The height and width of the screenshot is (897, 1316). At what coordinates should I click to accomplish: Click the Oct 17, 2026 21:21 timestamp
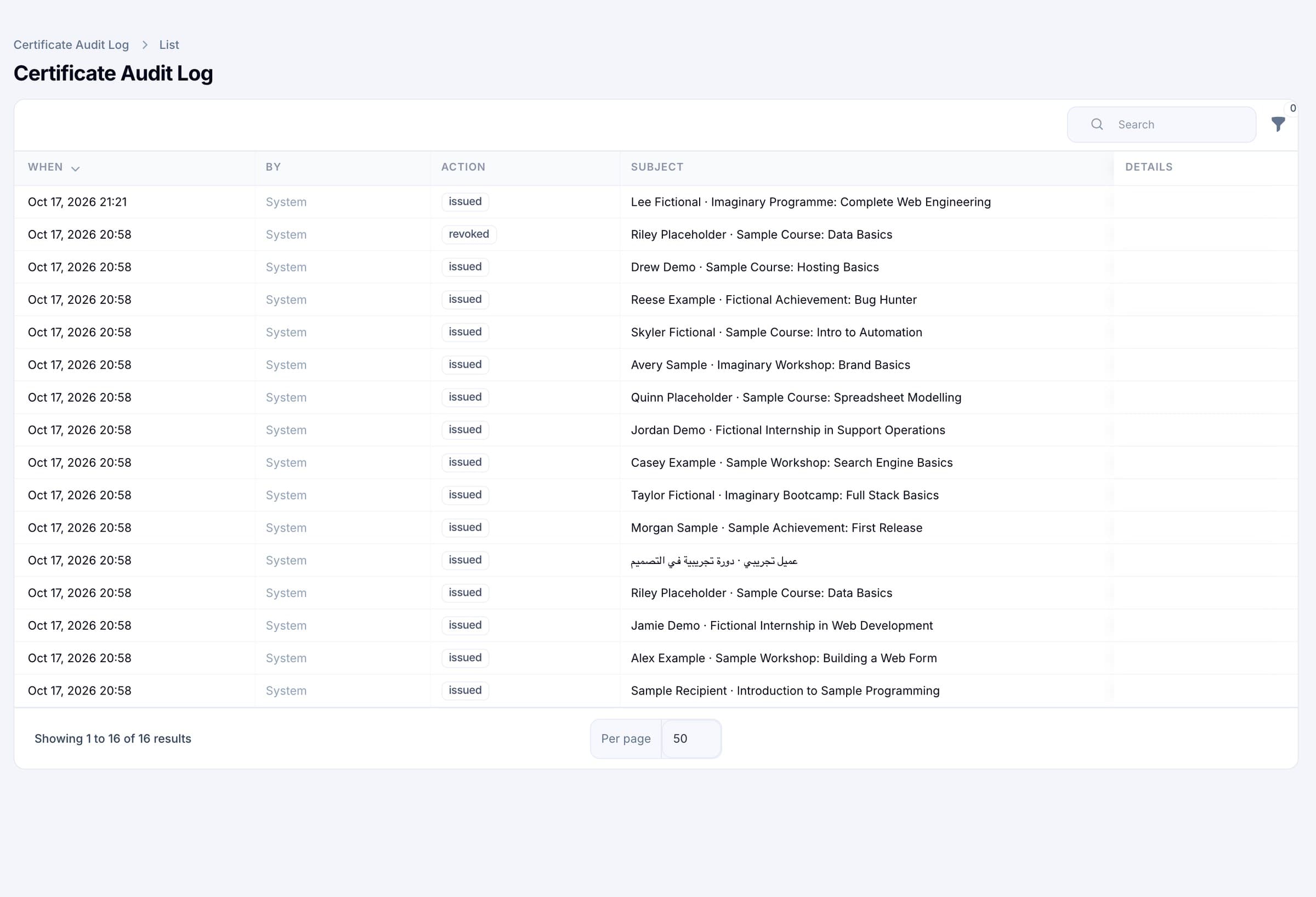pyautogui.click(x=77, y=202)
